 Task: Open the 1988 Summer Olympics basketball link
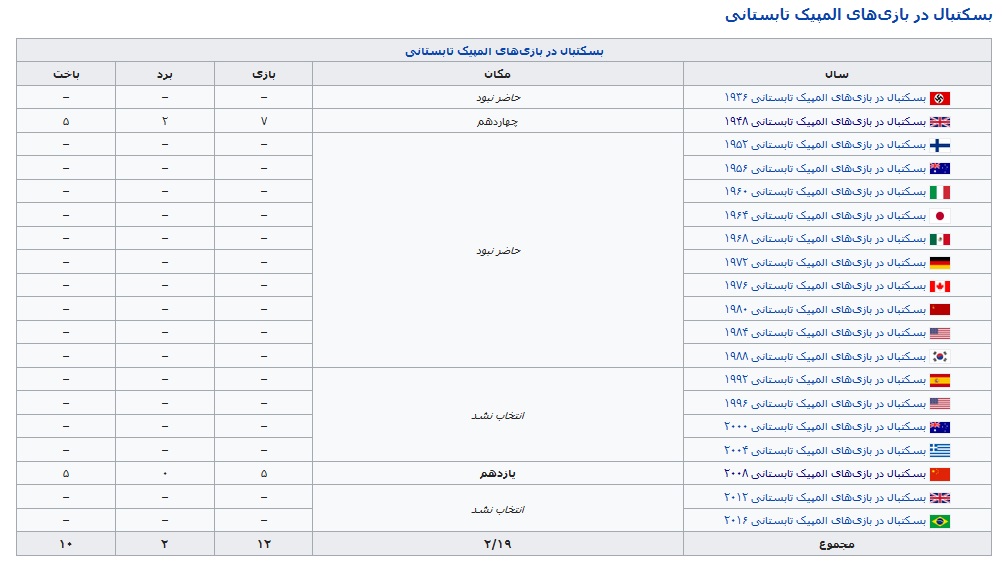tap(825, 356)
